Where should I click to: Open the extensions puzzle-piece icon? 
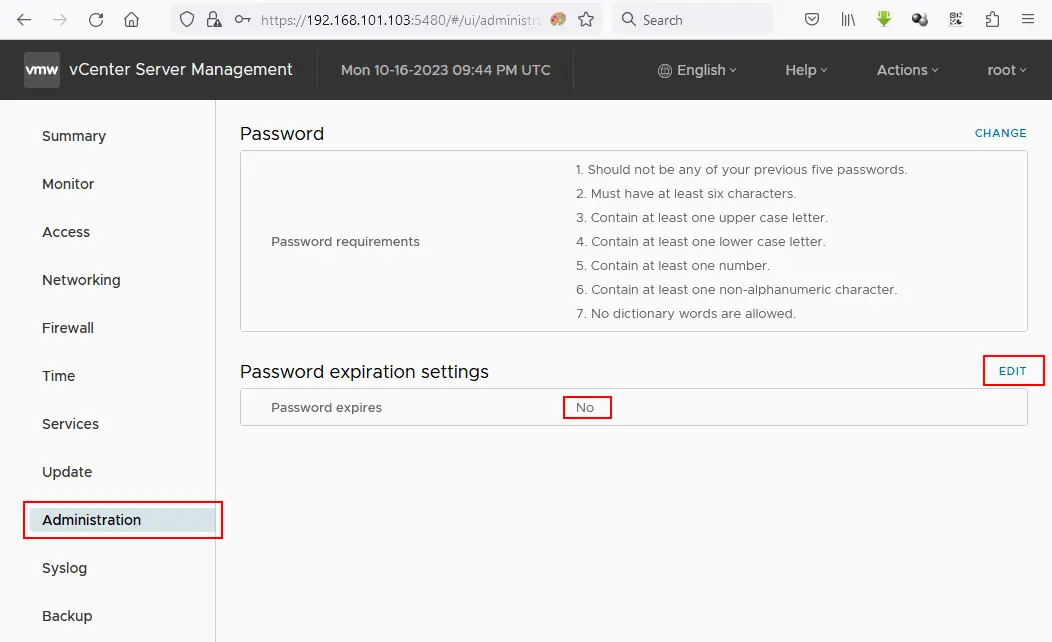tap(991, 19)
